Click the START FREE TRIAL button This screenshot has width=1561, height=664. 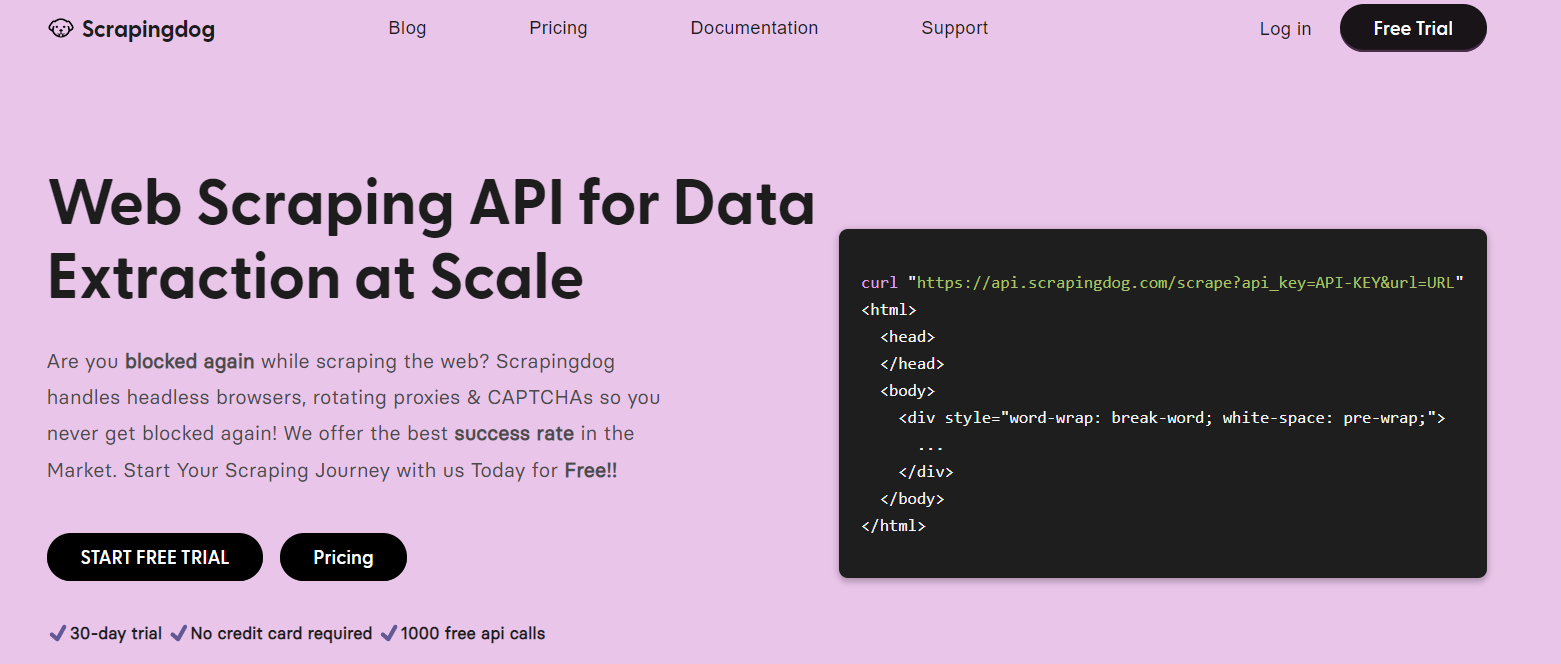[155, 557]
